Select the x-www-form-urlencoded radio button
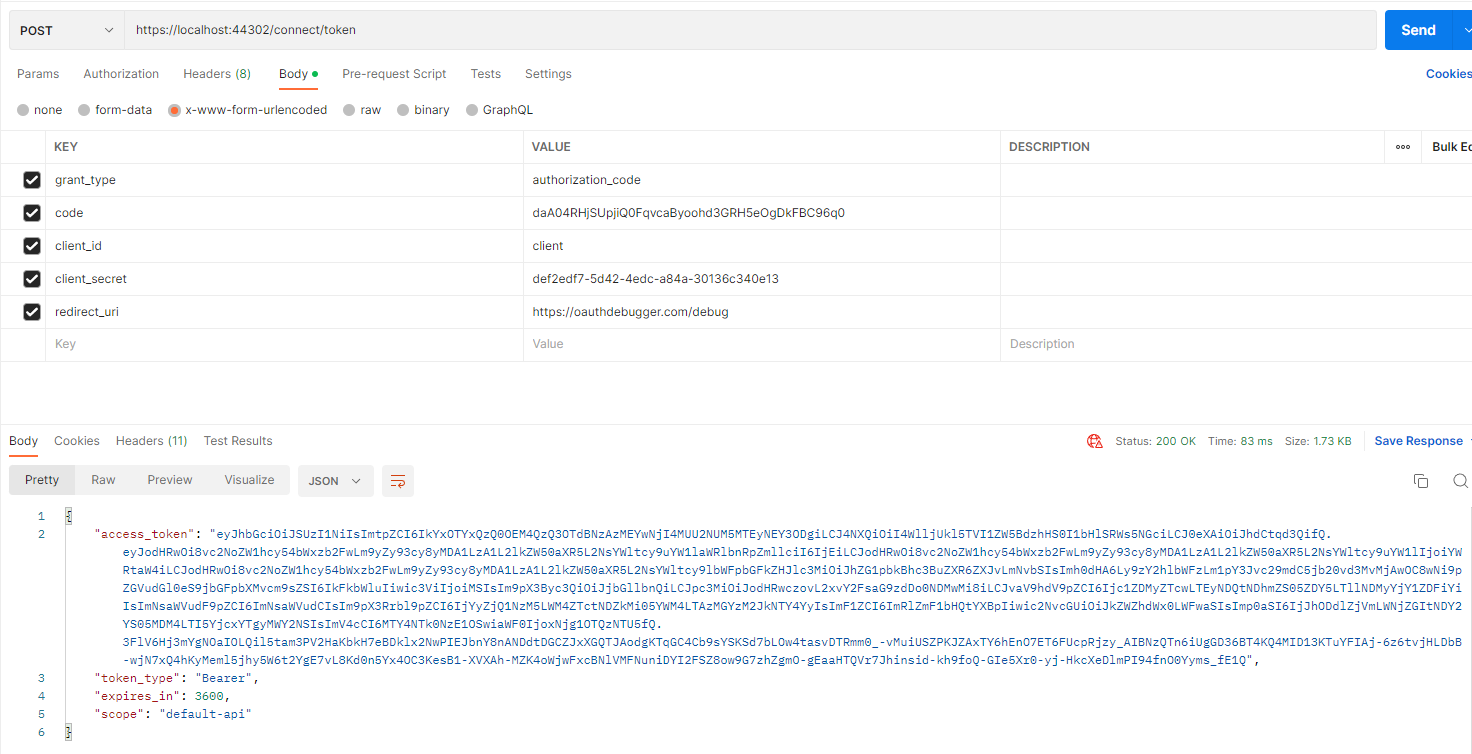The image size is (1472, 754). (175, 110)
